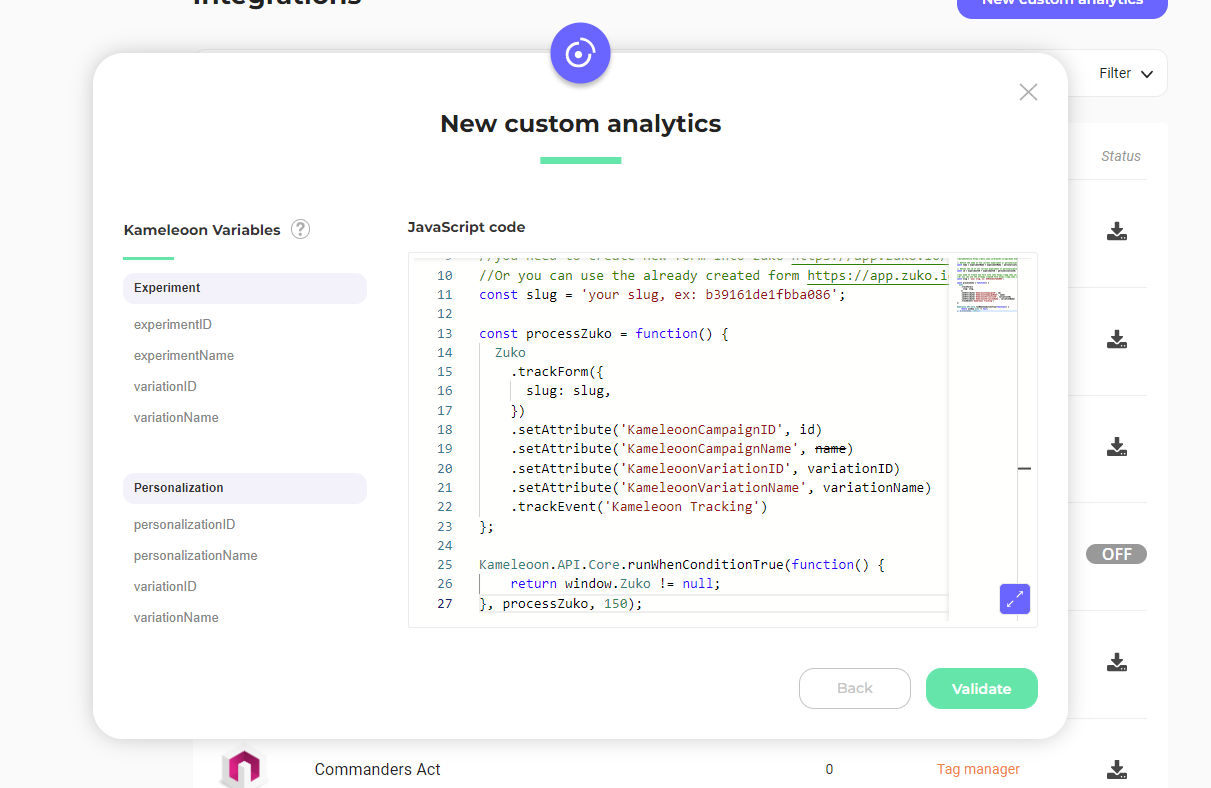Screen dimensions: 1211x788
Task: Close the New custom analytics dialog
Action: click(x=1028, y=92)
